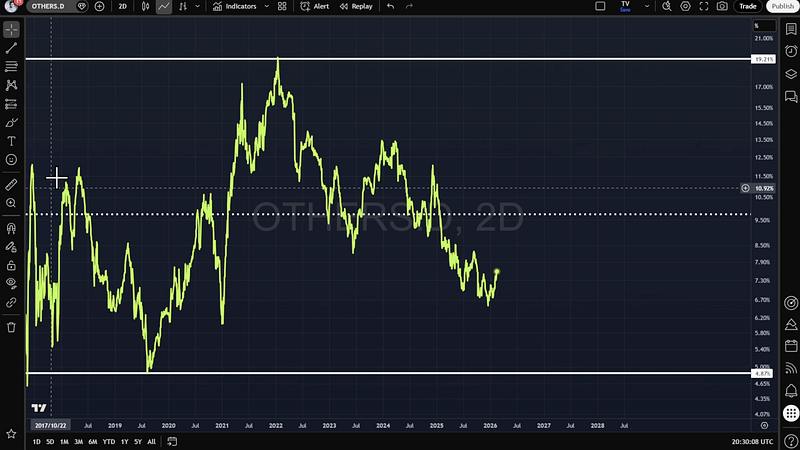Image resolution: width=800 pixels, height=450 pixels.
Task: Hide all drawings with the eye icon
Action: 11,284
